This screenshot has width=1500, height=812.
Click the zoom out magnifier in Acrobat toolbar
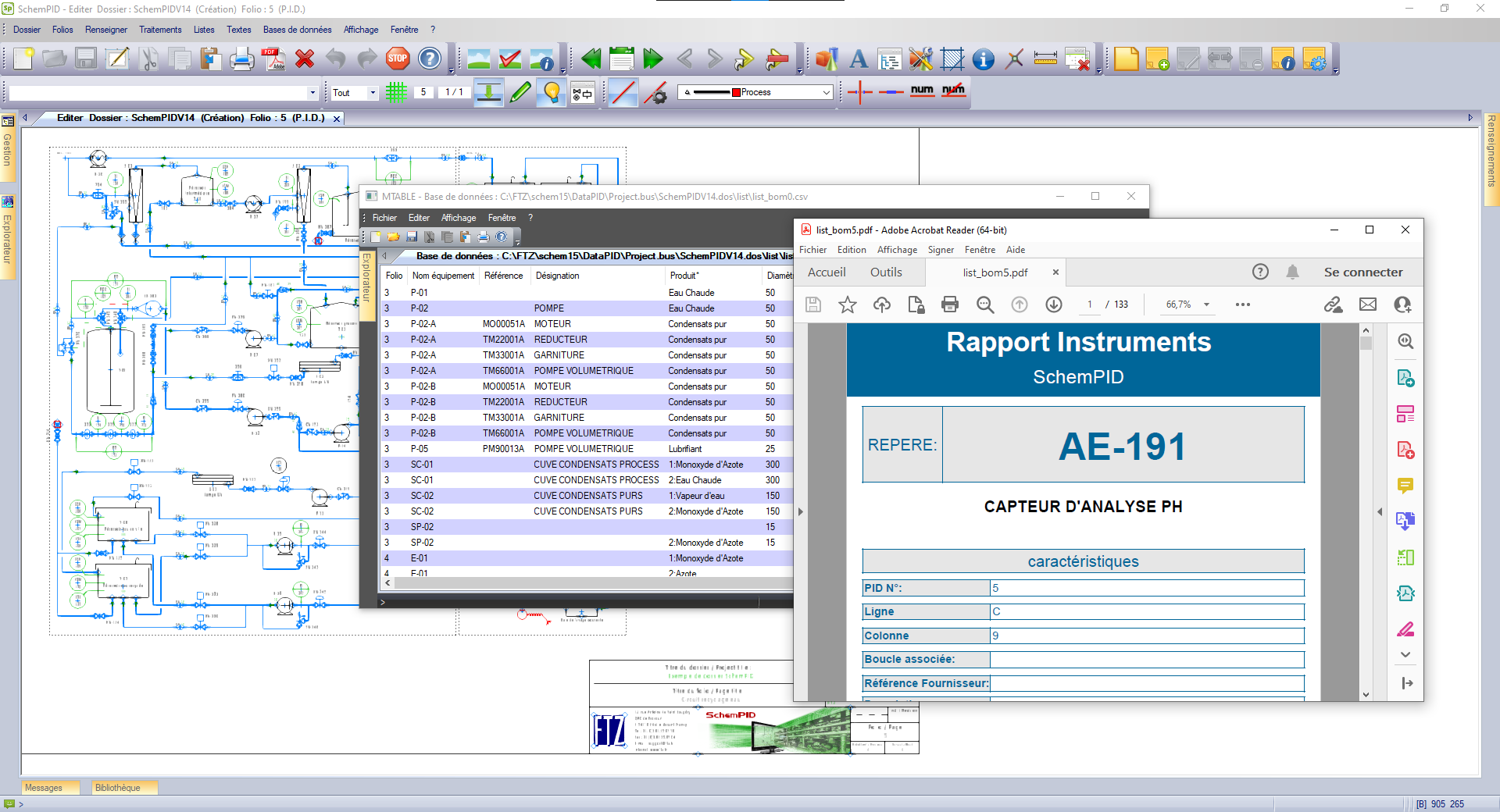[985, 304]
